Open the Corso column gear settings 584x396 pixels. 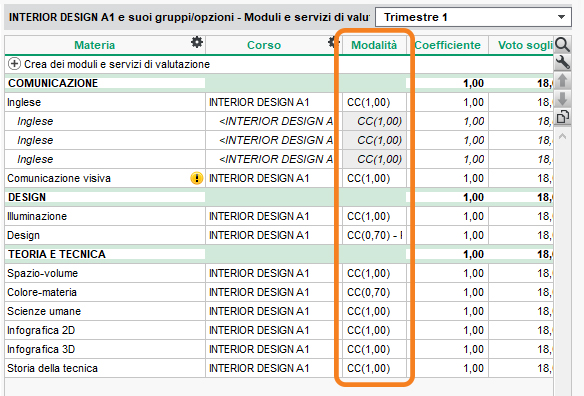pos(331,42)
